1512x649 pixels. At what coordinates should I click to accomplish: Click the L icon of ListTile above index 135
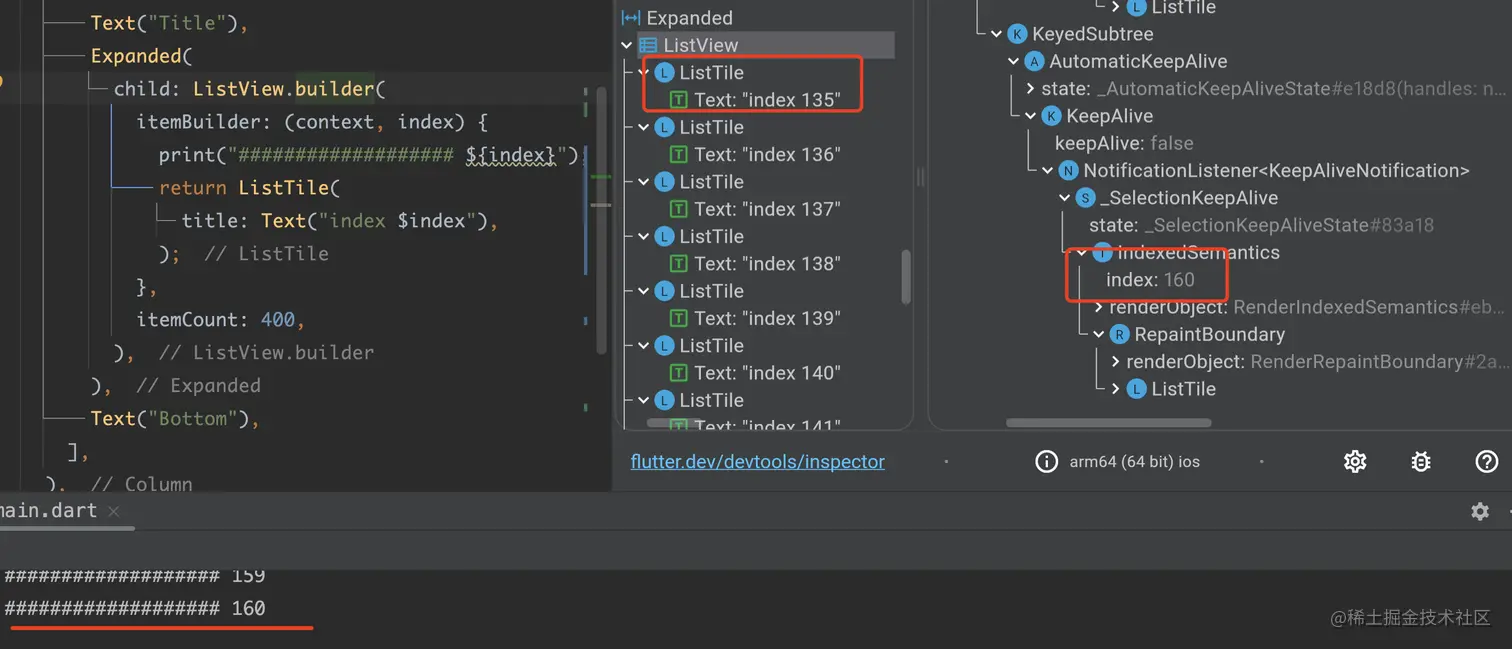pyautogui.click(x=665, y=72)
